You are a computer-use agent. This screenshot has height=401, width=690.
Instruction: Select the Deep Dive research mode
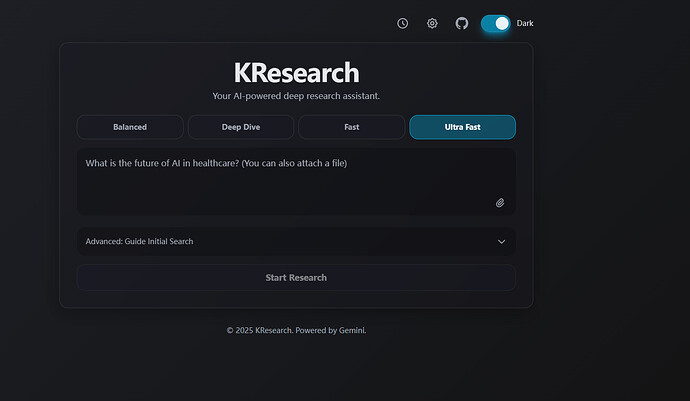point(241,127)
